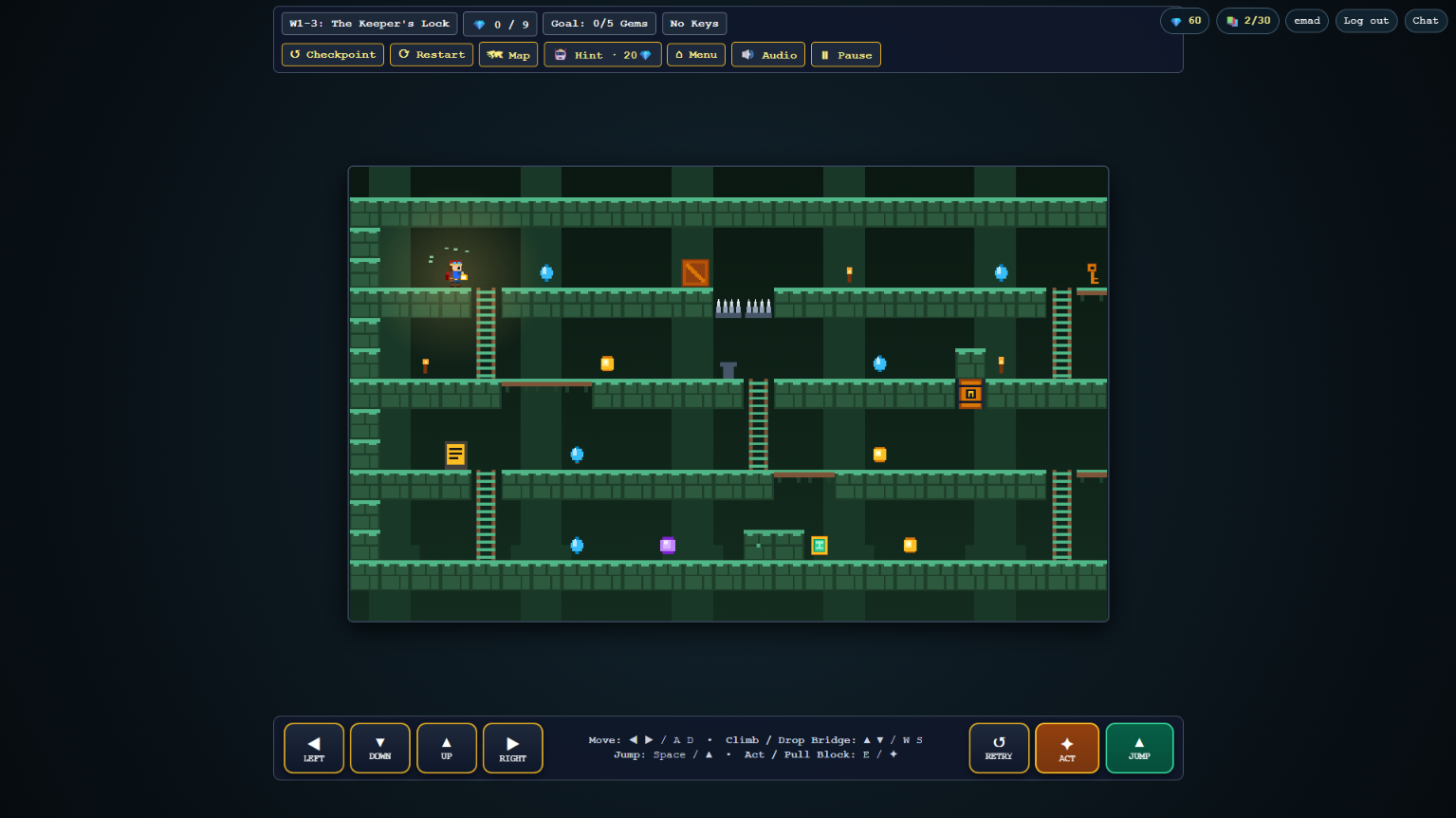The image size is (1456, 818).
Task: Click the orange key pickup
Action: click(1092, 274)
